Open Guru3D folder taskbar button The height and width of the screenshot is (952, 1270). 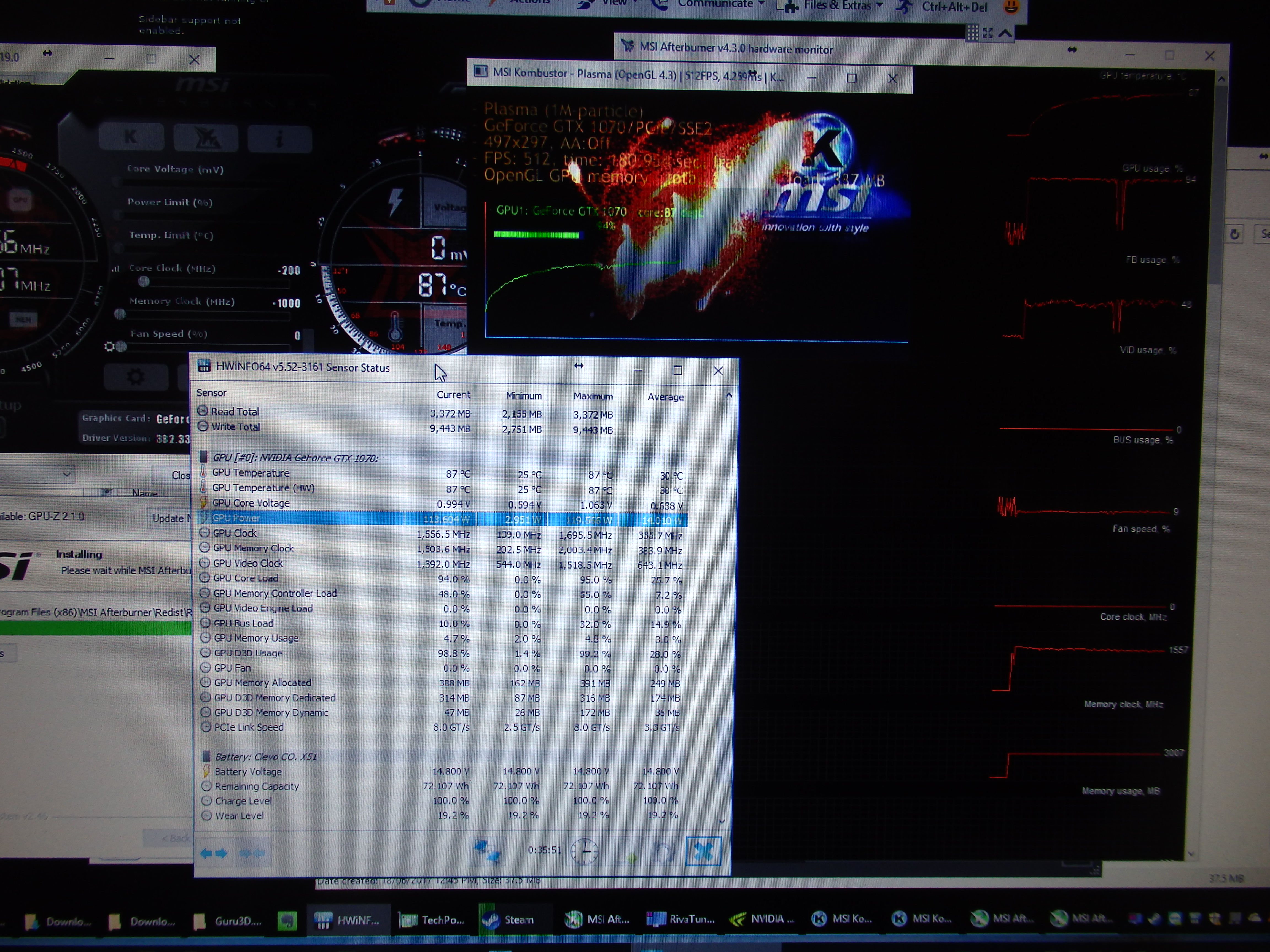(x=228, y=921)
